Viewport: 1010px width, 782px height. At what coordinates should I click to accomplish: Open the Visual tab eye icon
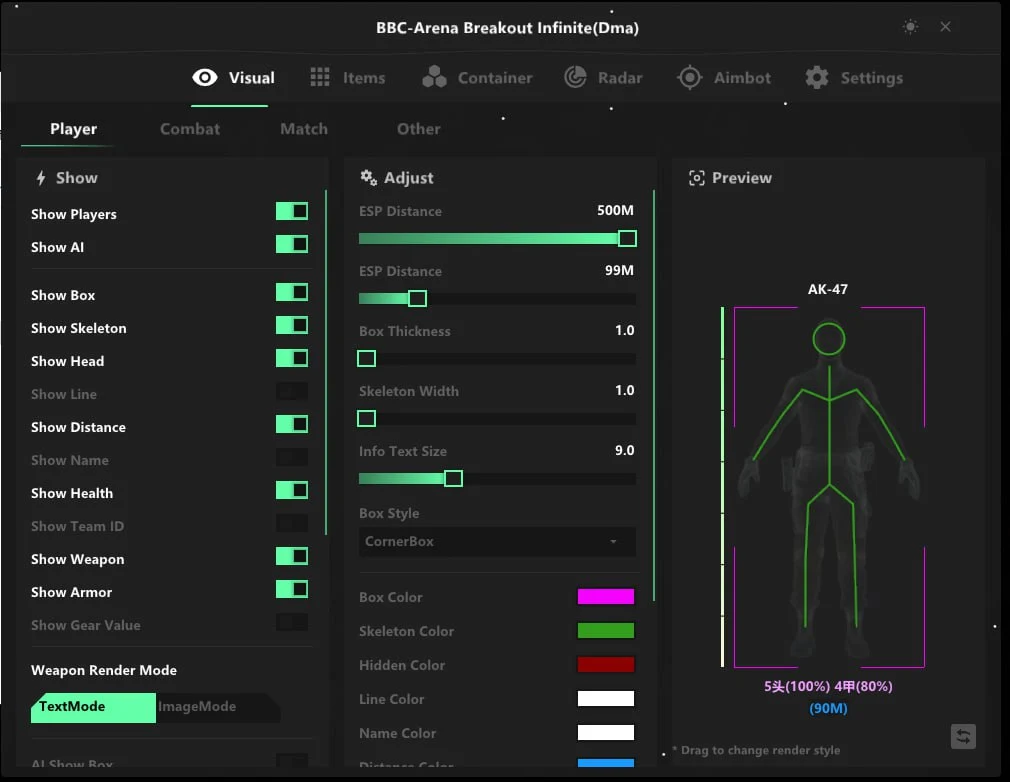click(x=204, y=78)
